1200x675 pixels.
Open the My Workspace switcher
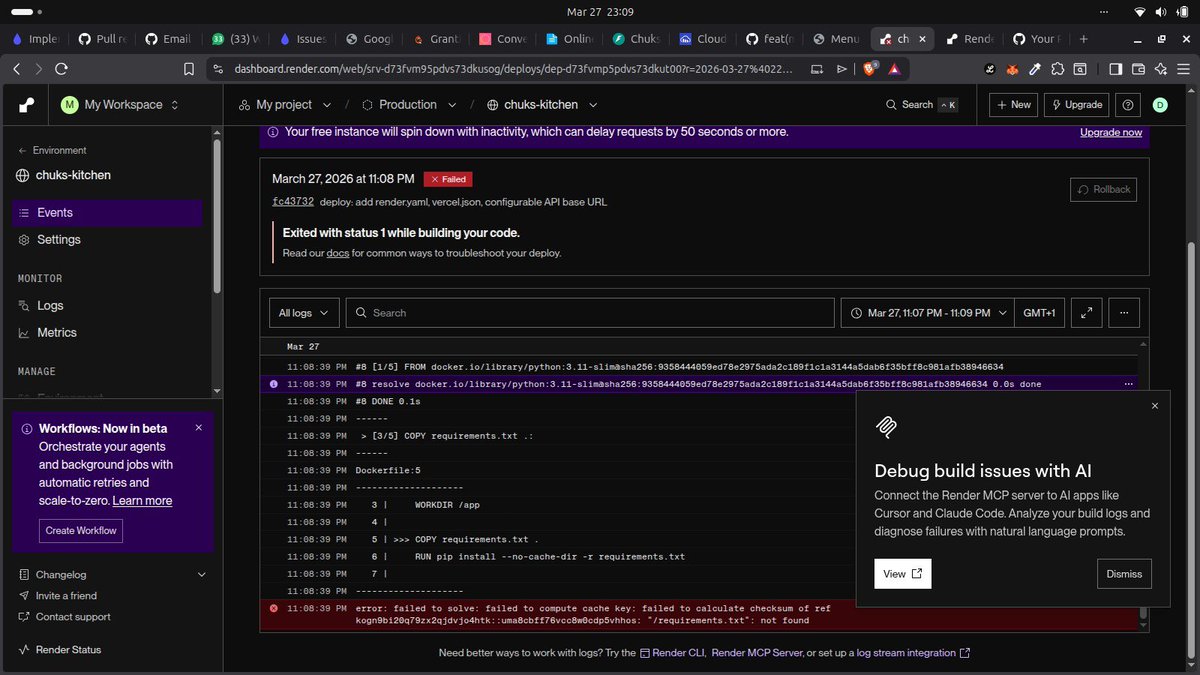(x=120, y=104)
